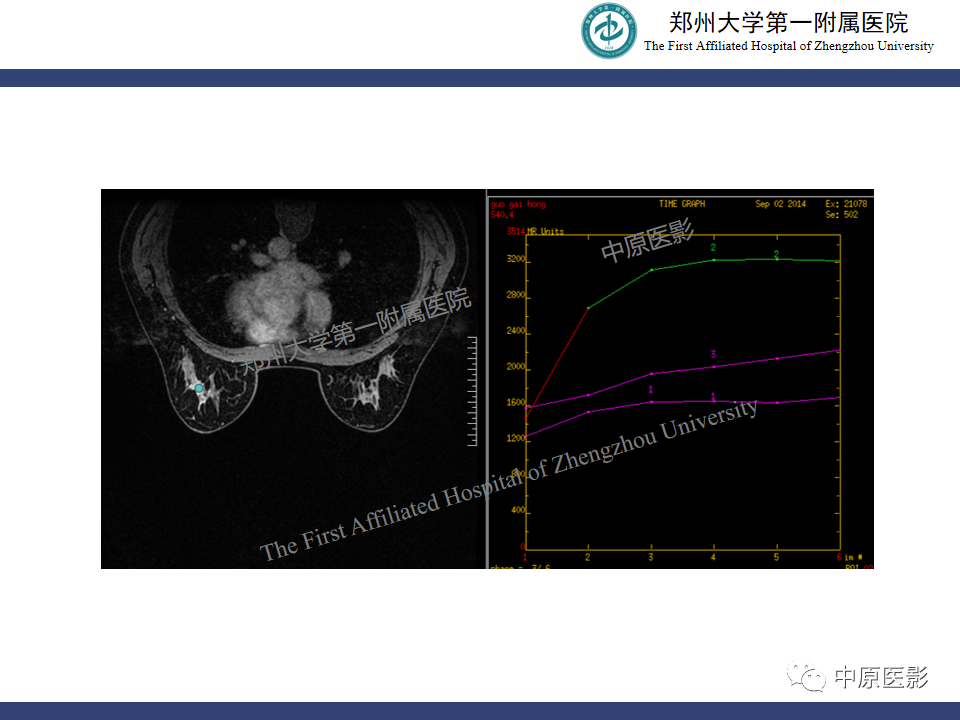Image resolution: width=960 pixels, height=720 pixels.
Task: Click the red 'S40.4' slice label
Action: tap(502, 215)
